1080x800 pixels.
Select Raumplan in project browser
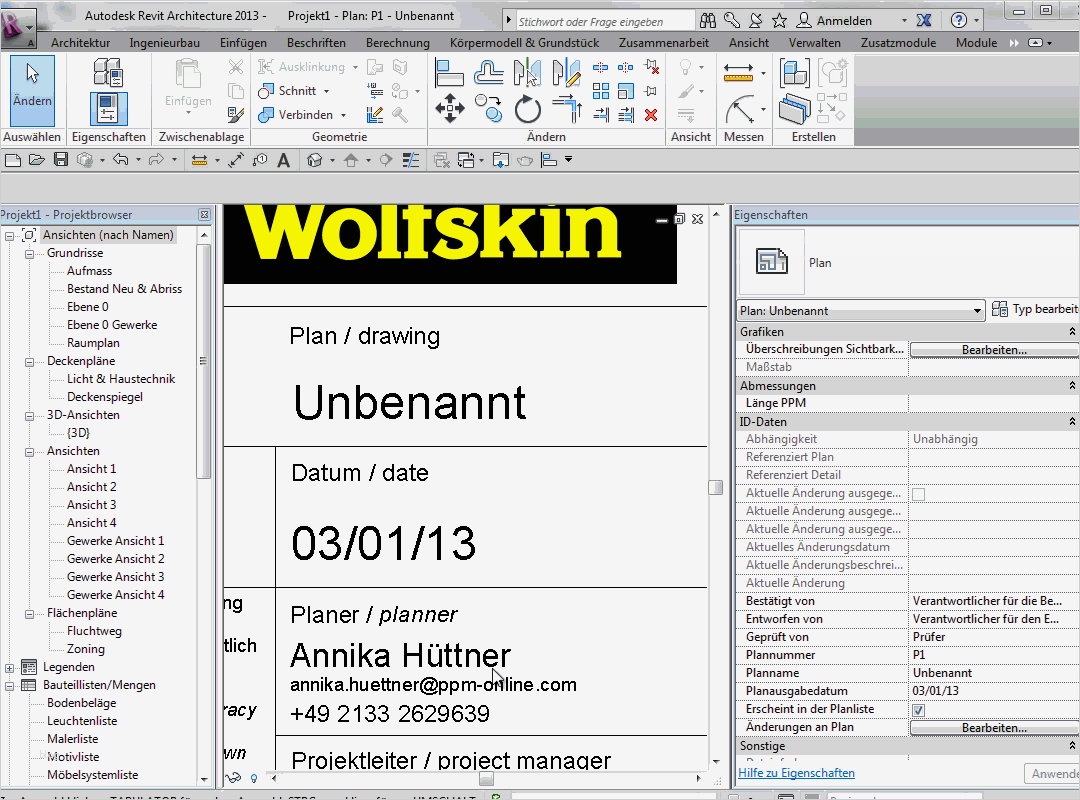coord(93,343)
